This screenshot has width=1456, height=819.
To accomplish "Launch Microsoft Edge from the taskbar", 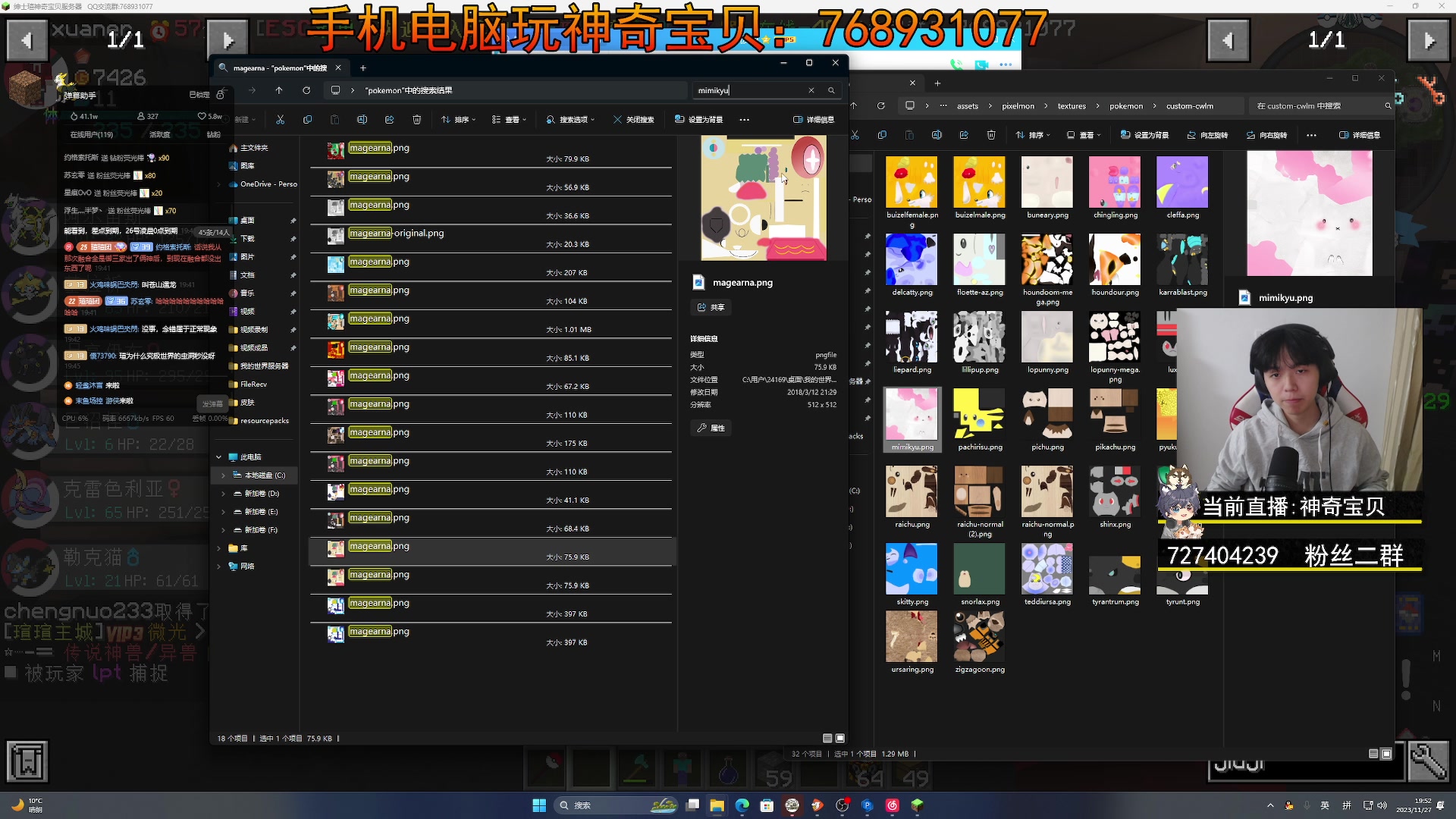I will tap(742, 805).
